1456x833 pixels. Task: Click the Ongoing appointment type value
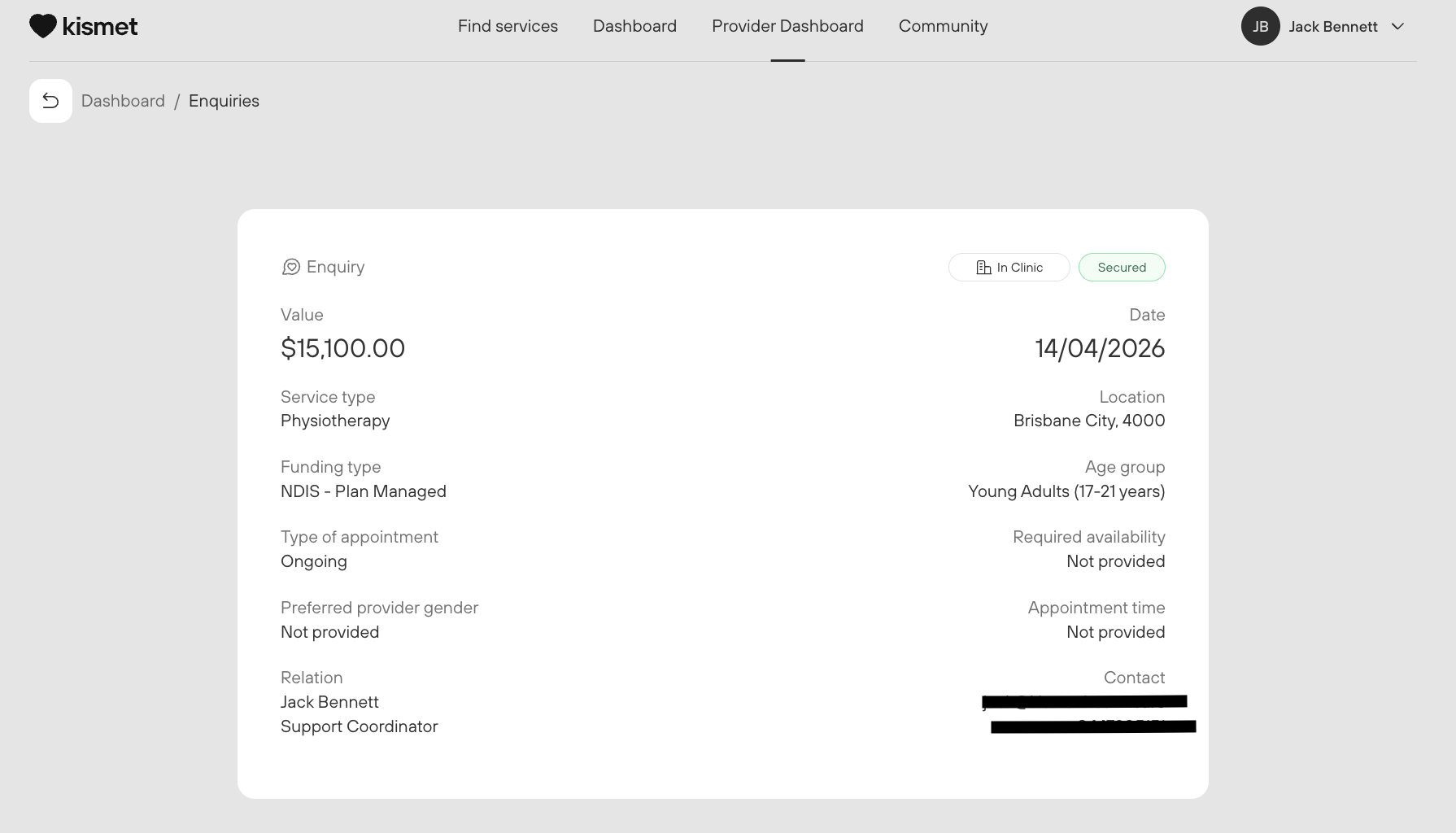click(314, 561)
